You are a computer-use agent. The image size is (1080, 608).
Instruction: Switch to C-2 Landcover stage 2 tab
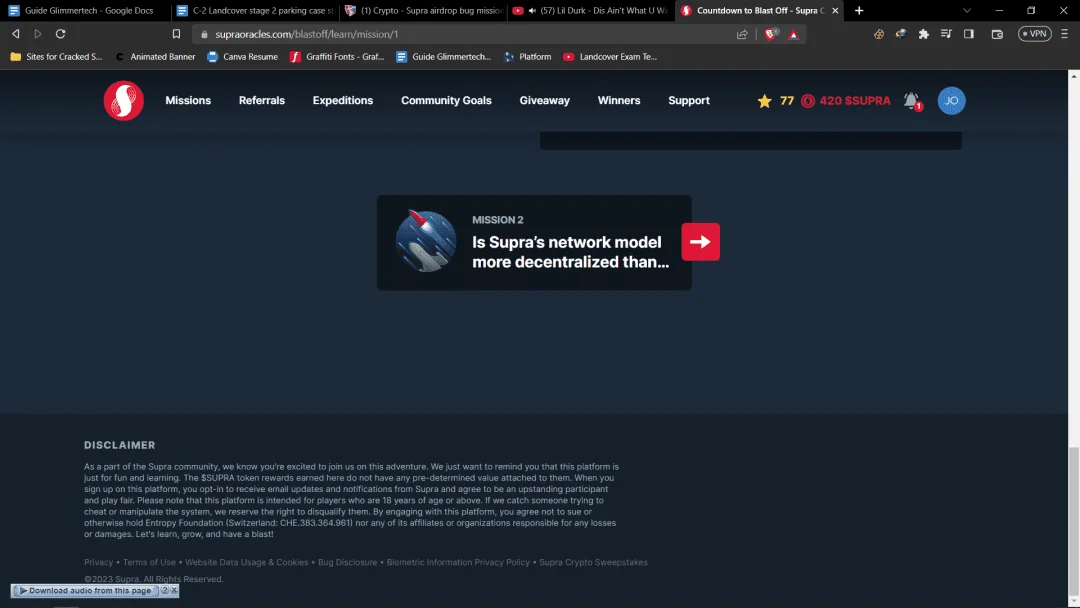pos(255,10)
